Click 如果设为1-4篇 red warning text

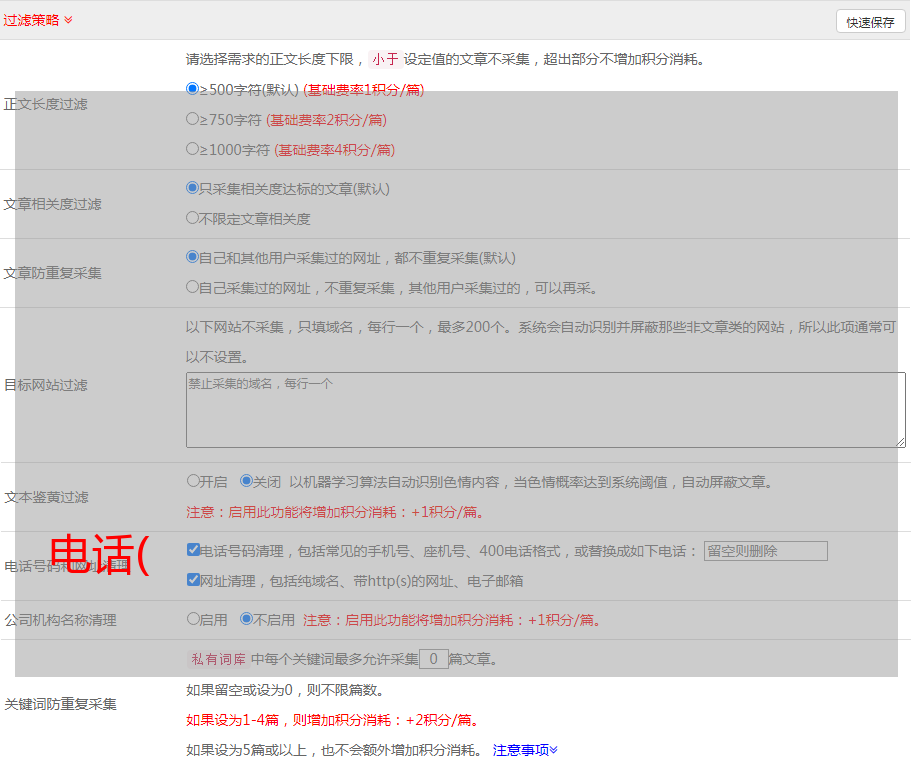(334, 720)
